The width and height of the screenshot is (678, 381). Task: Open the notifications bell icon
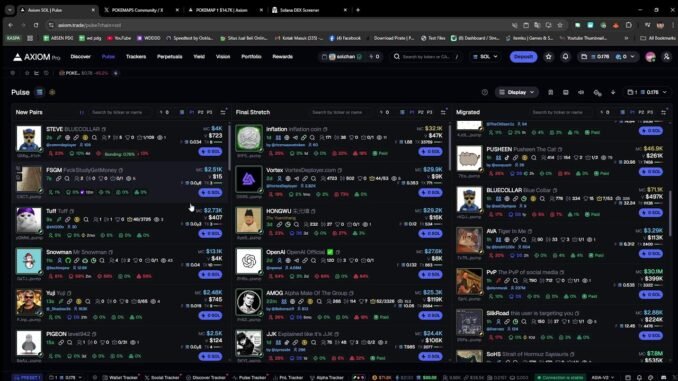click(x=565, y=57)
